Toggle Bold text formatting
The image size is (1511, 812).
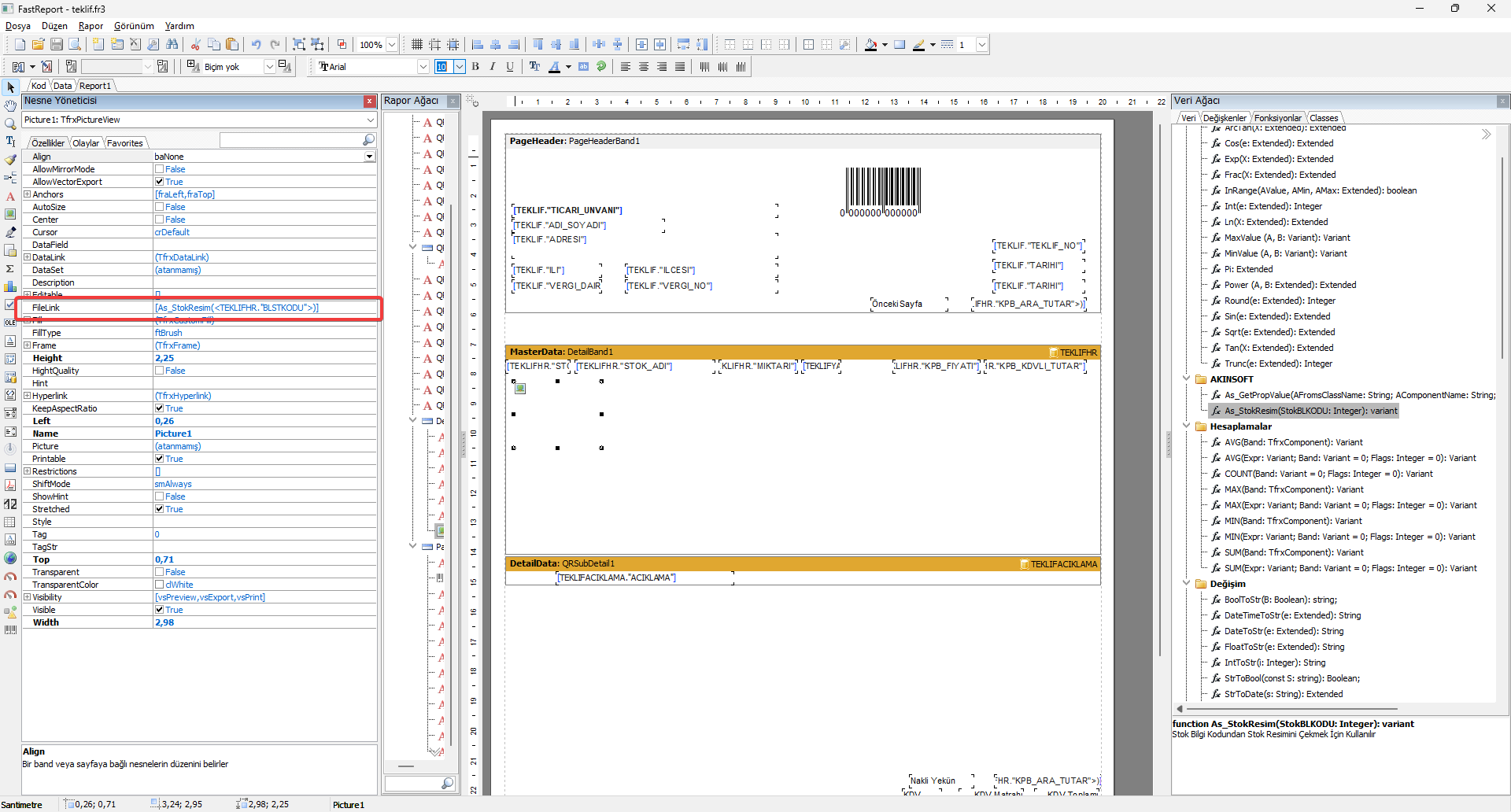tap(475, 67)
